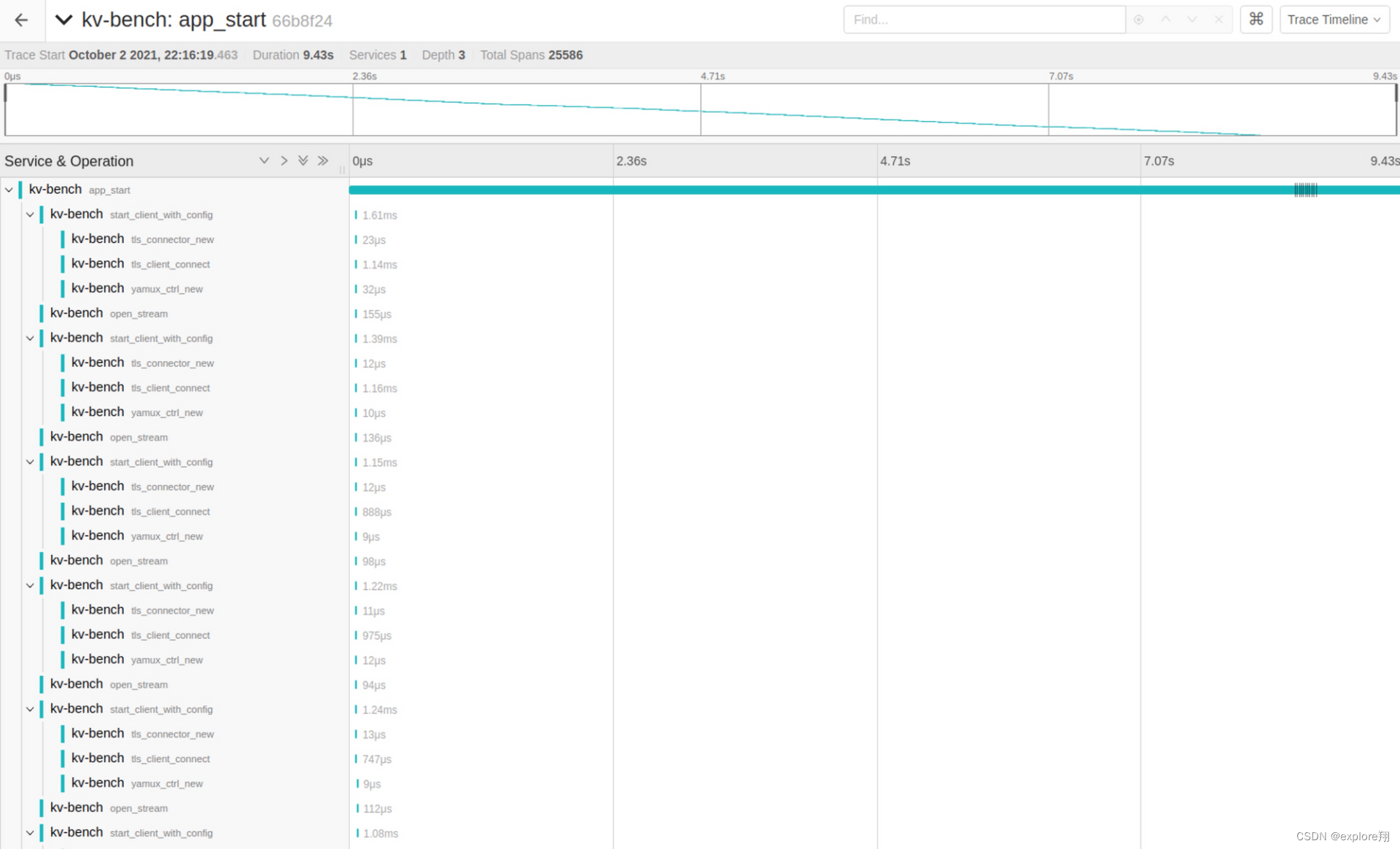1400x849 pixels.
Task: Collapse start_client_with_config 1.61ms span
Action: pyautogui.click(x=30, y=214)
